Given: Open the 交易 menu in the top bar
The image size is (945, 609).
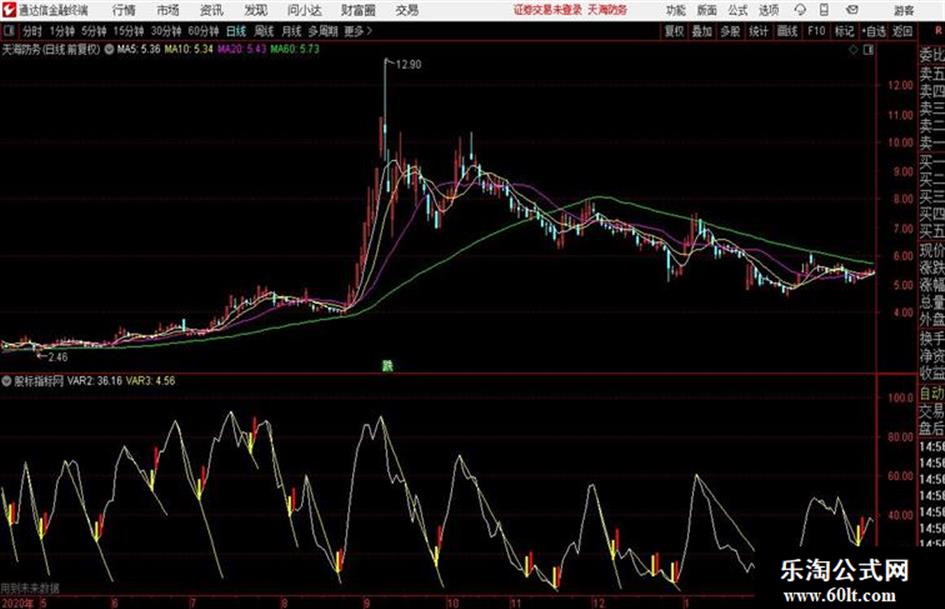Looking at the screenshot, I should tap(407, 10).
